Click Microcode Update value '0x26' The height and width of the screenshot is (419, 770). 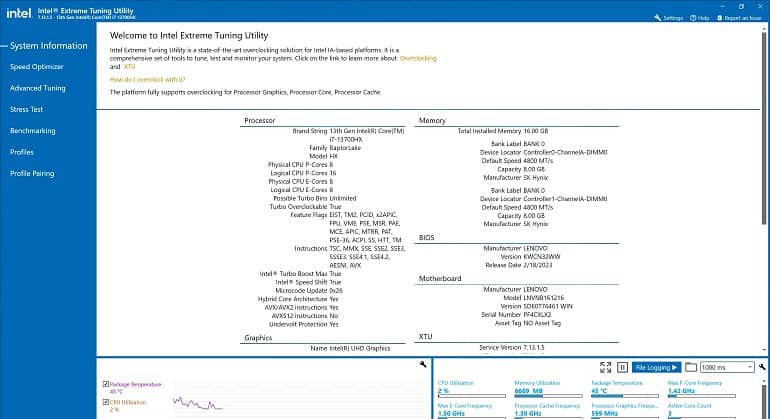336,291
